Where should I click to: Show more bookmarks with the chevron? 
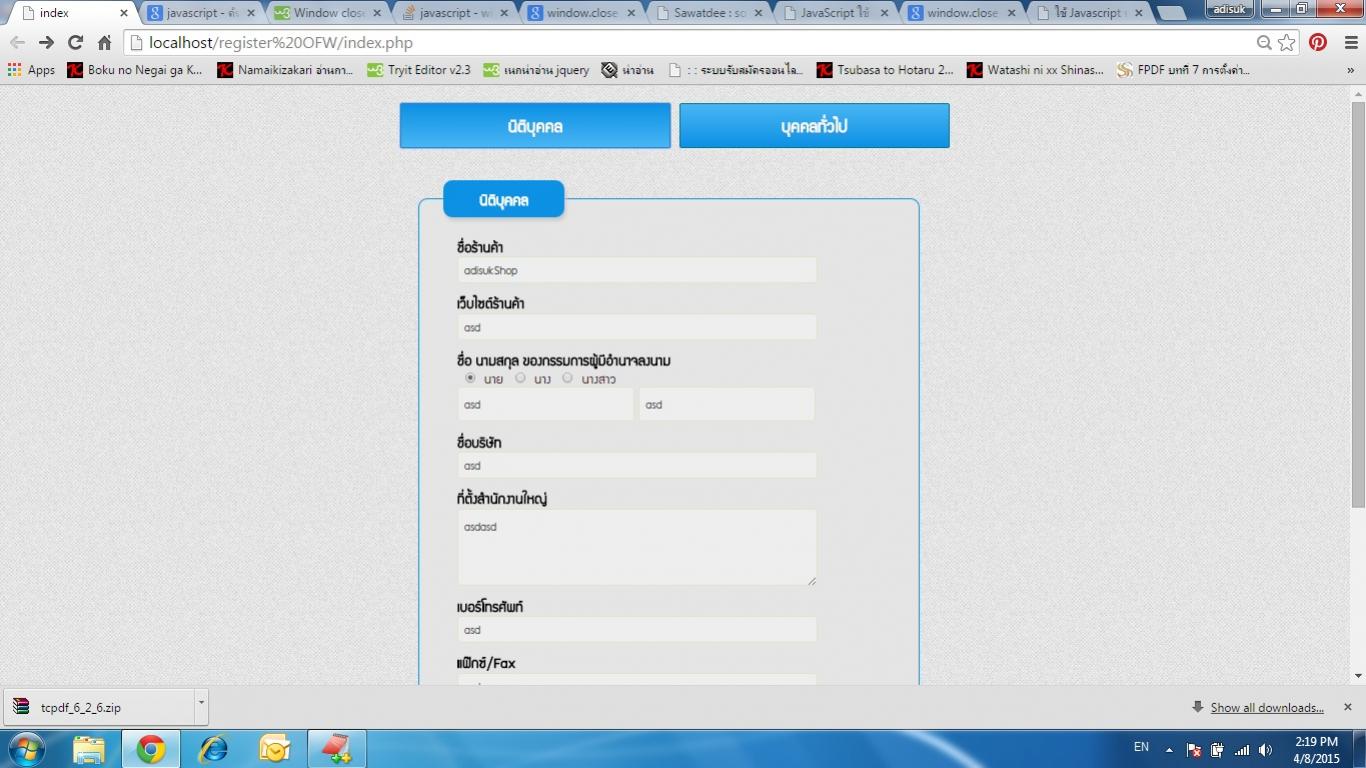click(1352, 70)
